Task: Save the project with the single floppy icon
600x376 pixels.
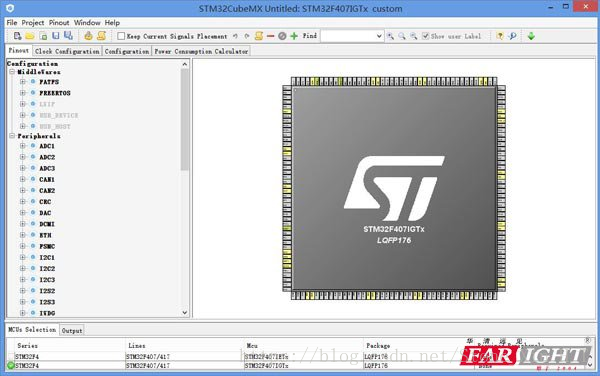Action: click(56, 36)
